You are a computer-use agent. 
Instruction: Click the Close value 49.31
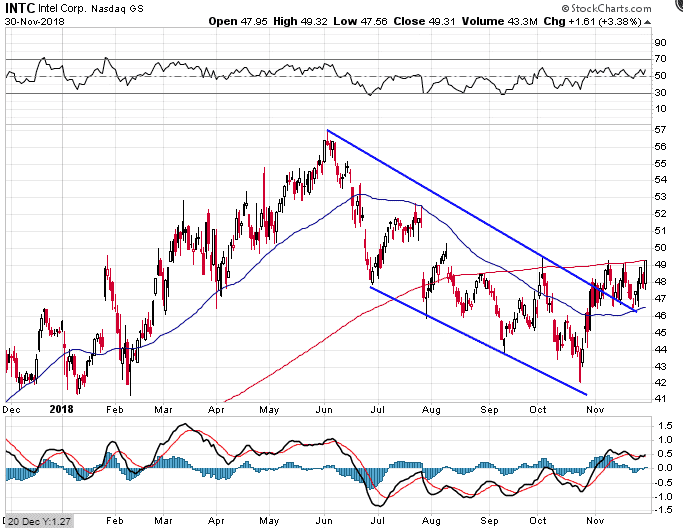tap(442, 21)
